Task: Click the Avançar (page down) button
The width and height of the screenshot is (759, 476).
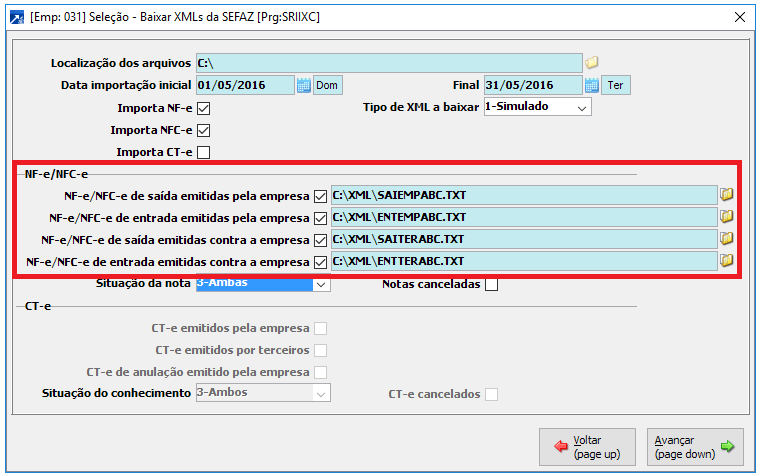Action: 695,446
